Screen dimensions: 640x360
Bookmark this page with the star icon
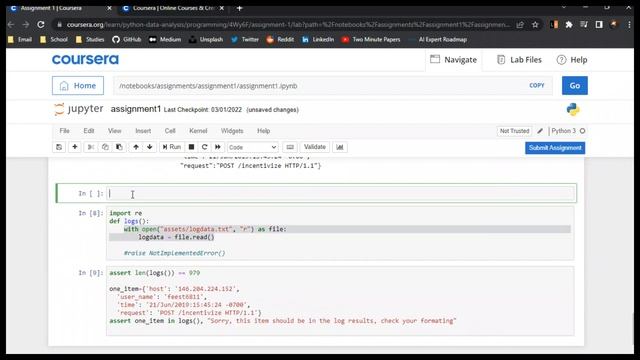(x=535, y=25)
